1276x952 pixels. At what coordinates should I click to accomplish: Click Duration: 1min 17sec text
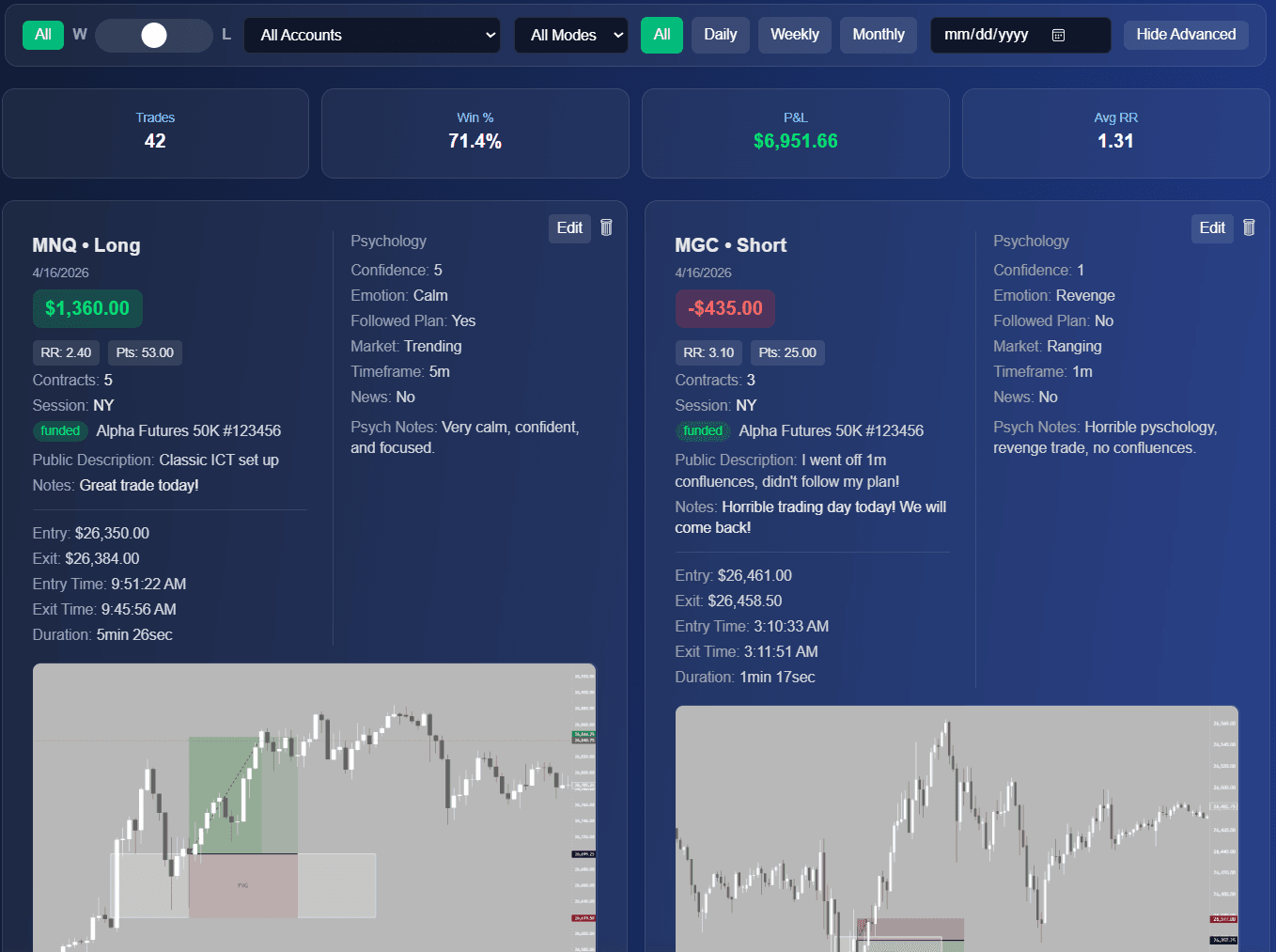[745, 677]
